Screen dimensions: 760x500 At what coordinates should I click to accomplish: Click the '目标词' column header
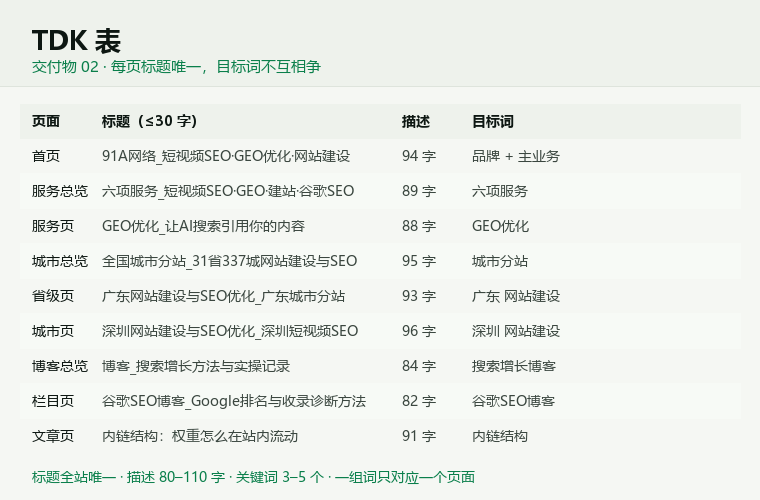[x=493, y=121]
